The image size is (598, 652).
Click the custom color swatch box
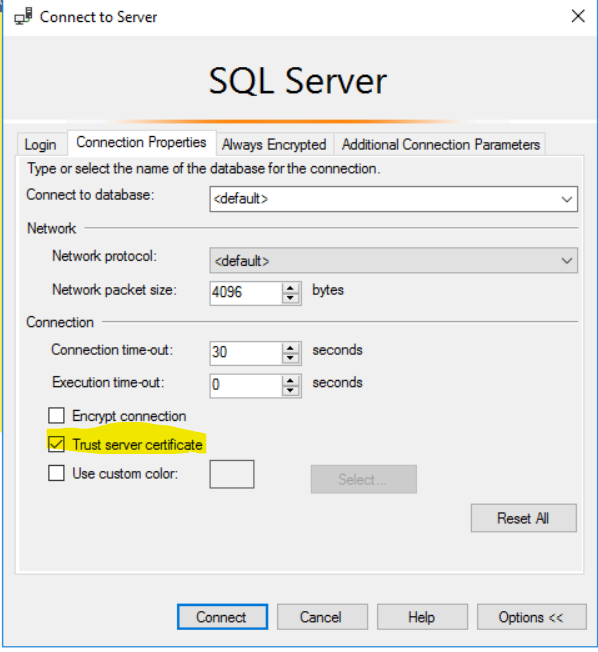point(232,474)
